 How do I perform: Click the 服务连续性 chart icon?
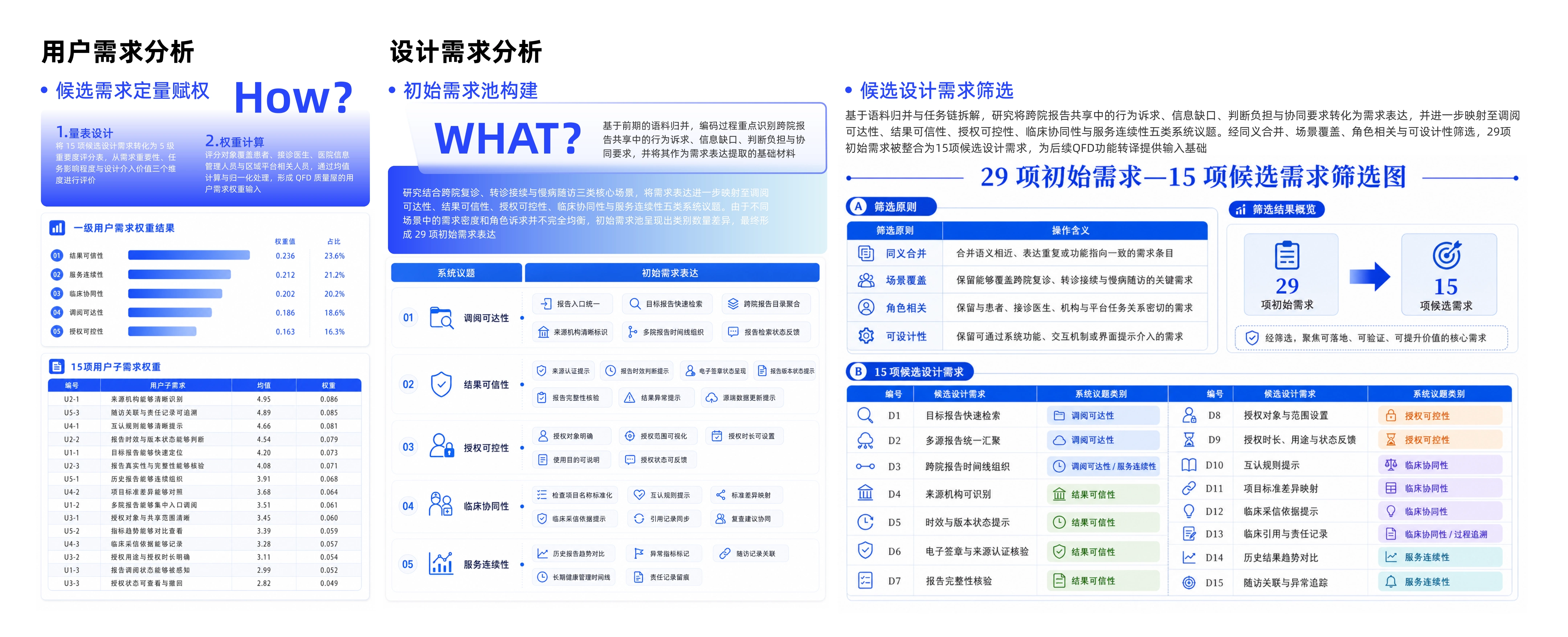point(441,563)
